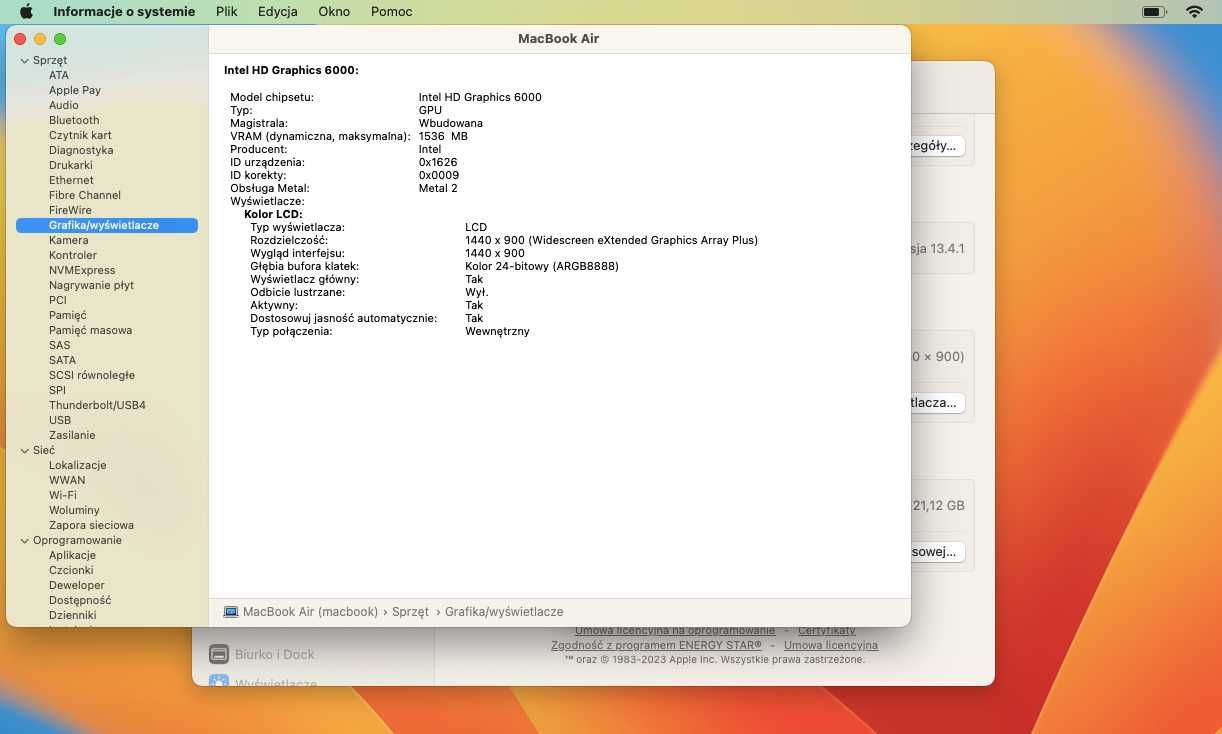This screenshot has height=734, width=1222.
Task: Select Audio in the sidebar
Action: (x=64, y=105)
